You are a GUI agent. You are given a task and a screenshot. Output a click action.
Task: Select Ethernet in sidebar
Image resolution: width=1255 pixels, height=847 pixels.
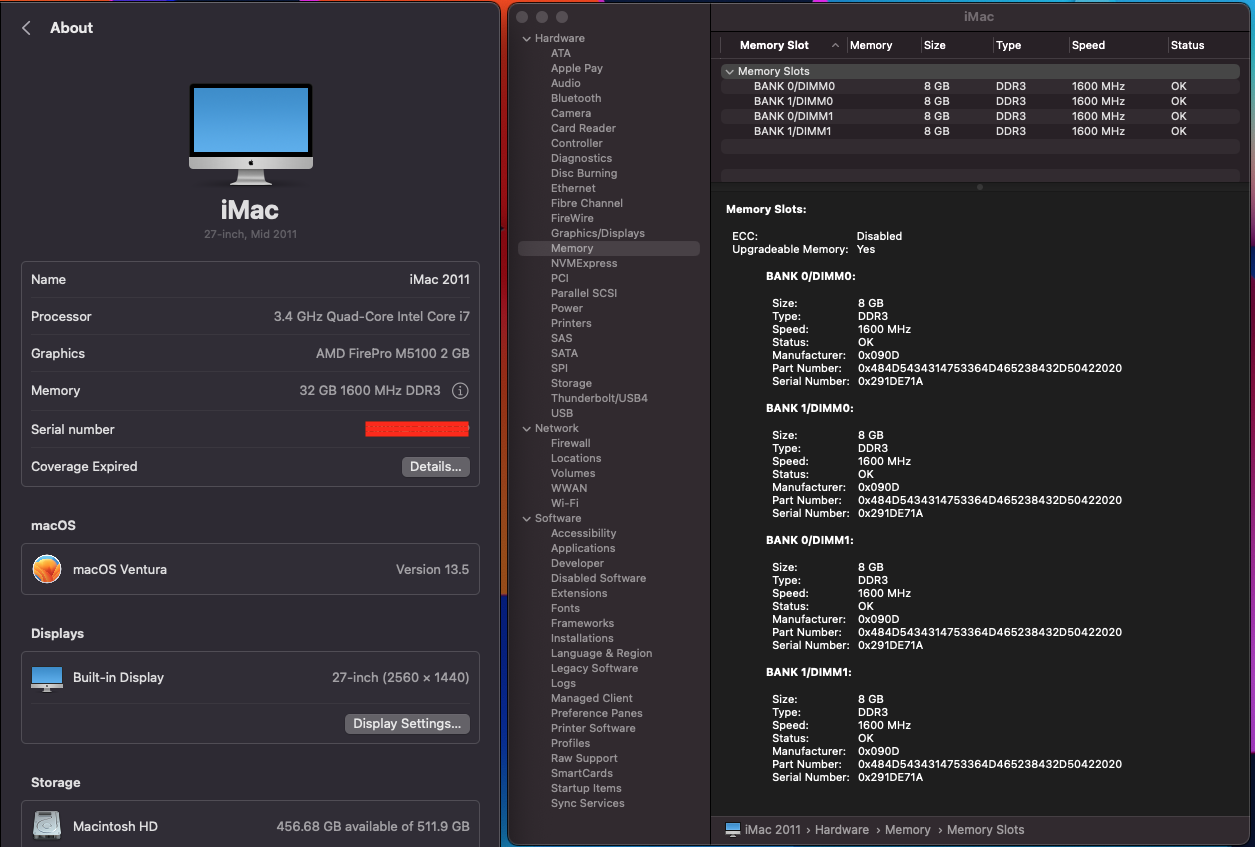[573, 189]
